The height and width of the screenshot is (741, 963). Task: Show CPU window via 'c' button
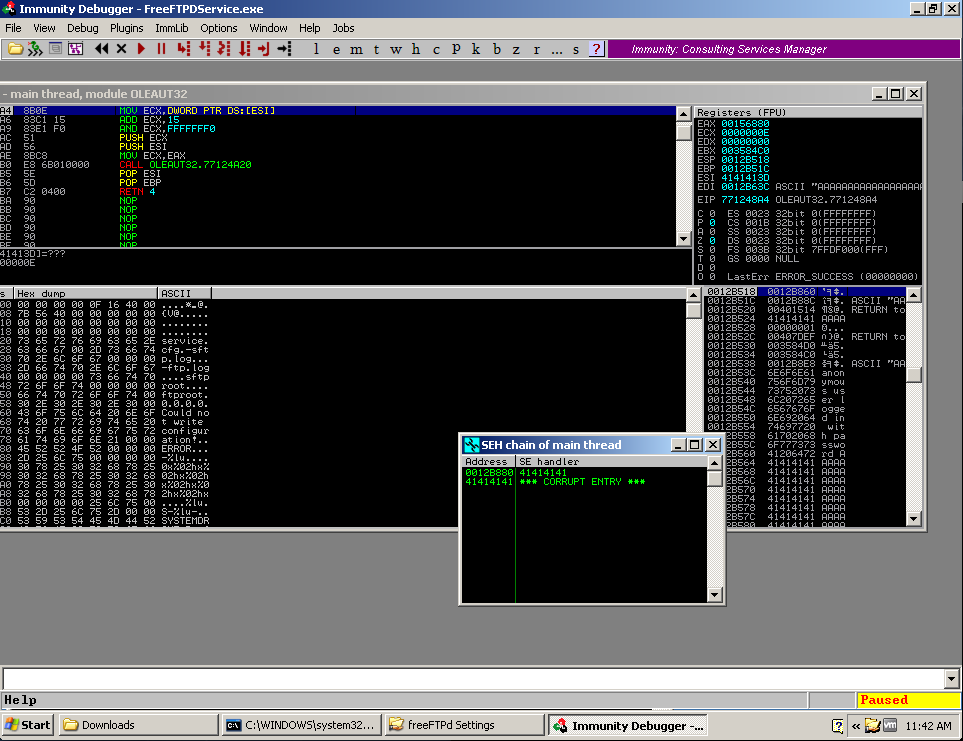point(436,49)
